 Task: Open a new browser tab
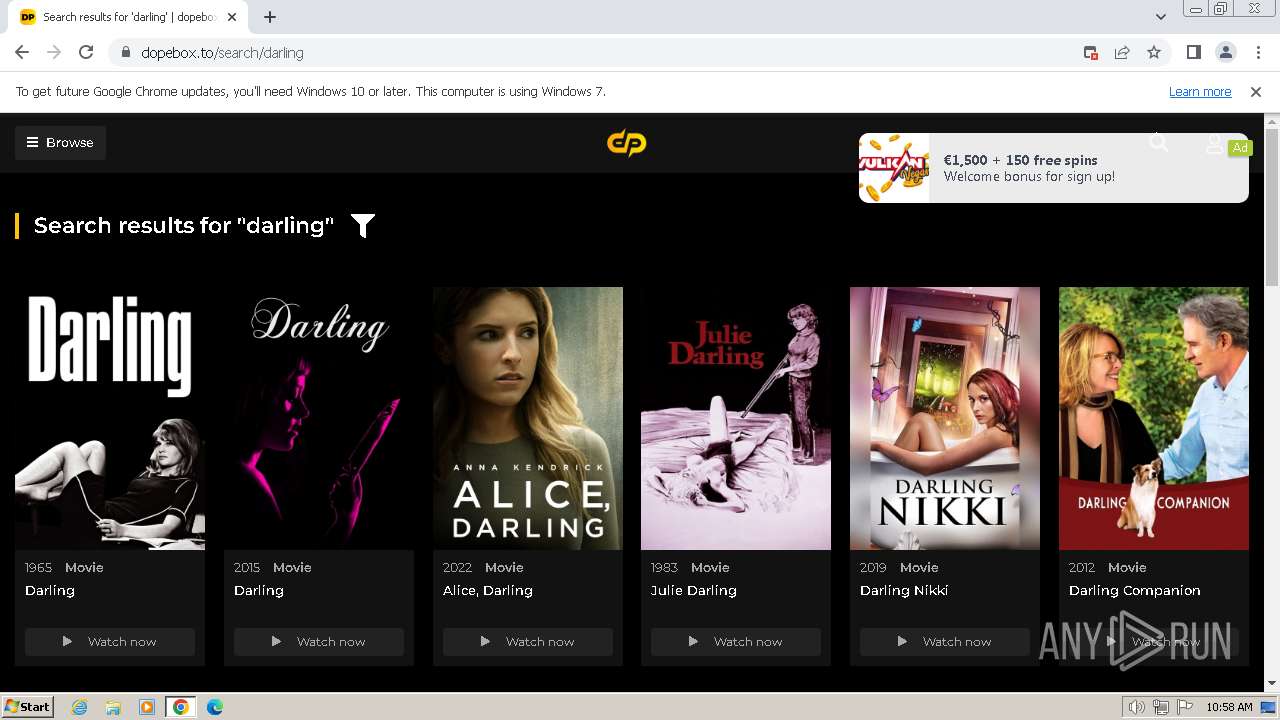pyautogui.click(x=270, y=17)
